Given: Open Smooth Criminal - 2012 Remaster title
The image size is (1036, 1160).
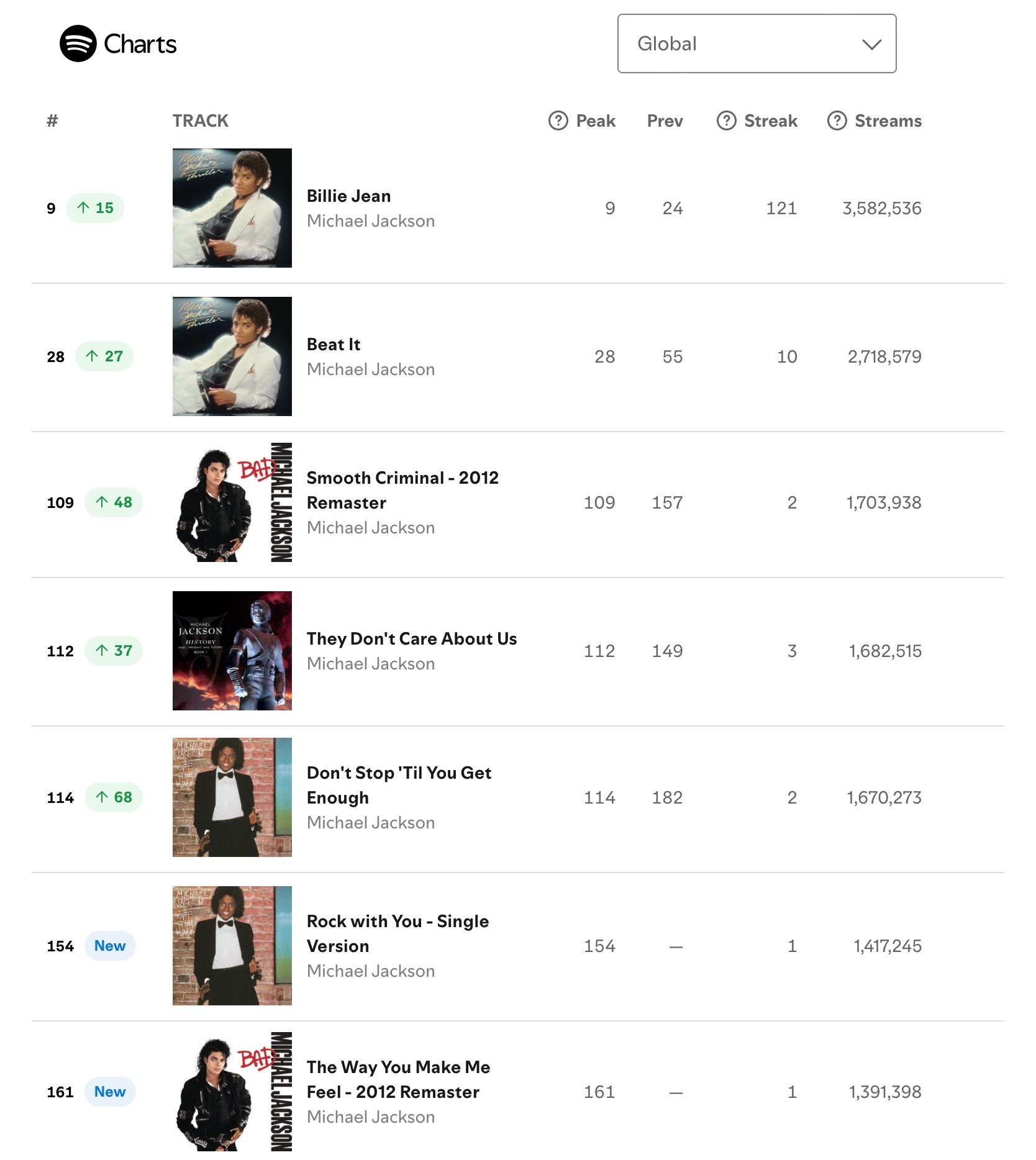Looking at the screenshot, I should [x=402, y=490].
